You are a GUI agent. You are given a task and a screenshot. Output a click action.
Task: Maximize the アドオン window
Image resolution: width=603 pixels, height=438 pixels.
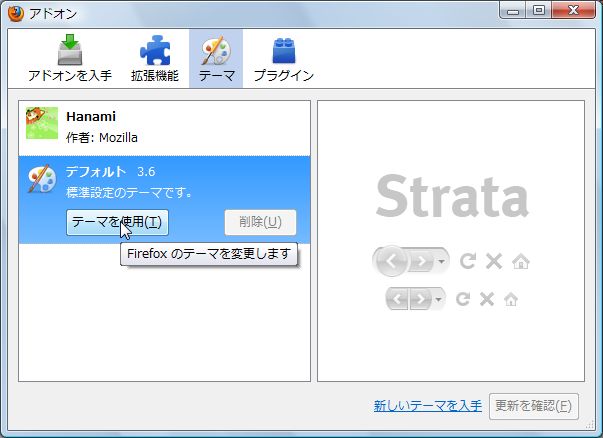coord(539,10)
